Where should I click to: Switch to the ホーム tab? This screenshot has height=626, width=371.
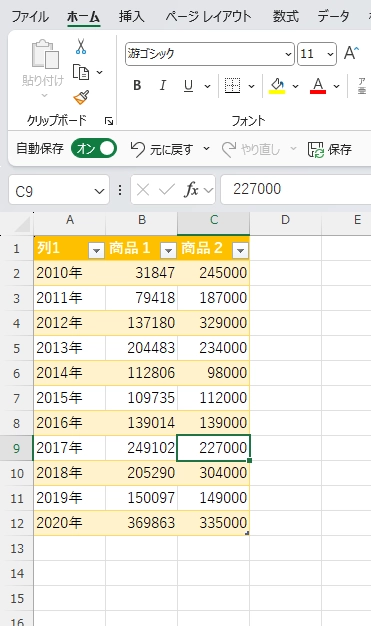83,17
